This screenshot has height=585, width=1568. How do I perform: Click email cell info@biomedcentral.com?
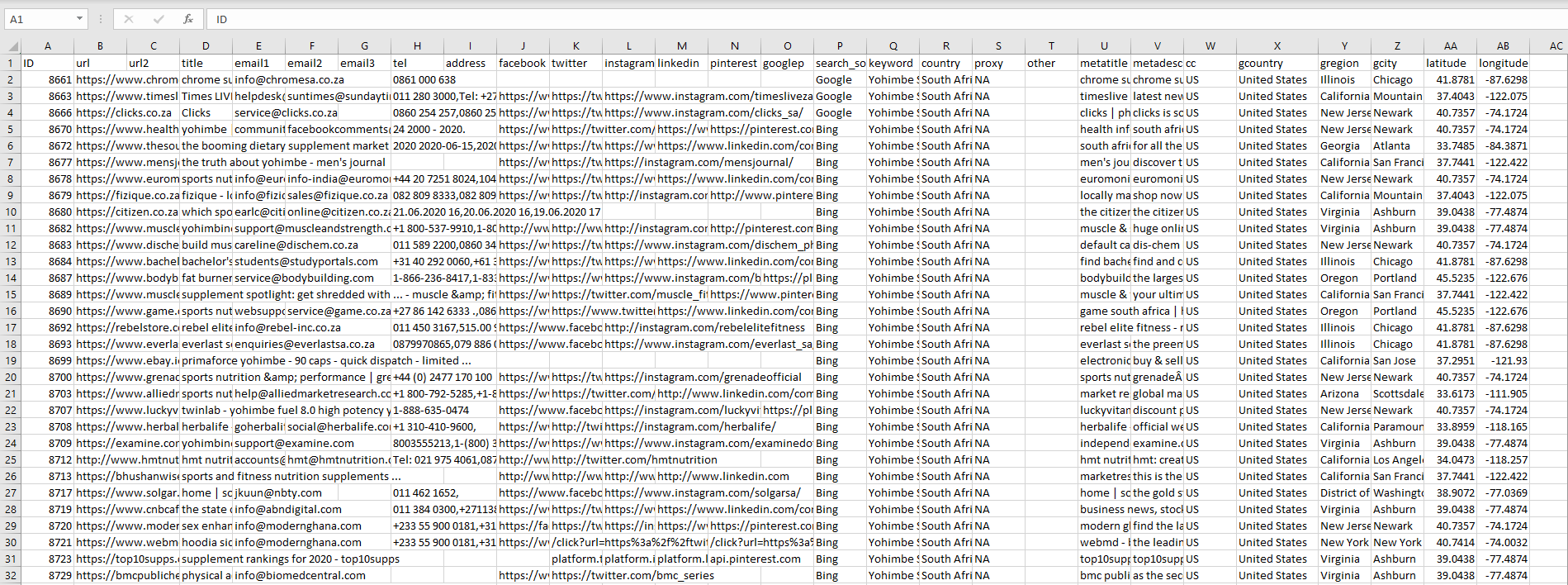pyautogui.click(x=300, y=575)
